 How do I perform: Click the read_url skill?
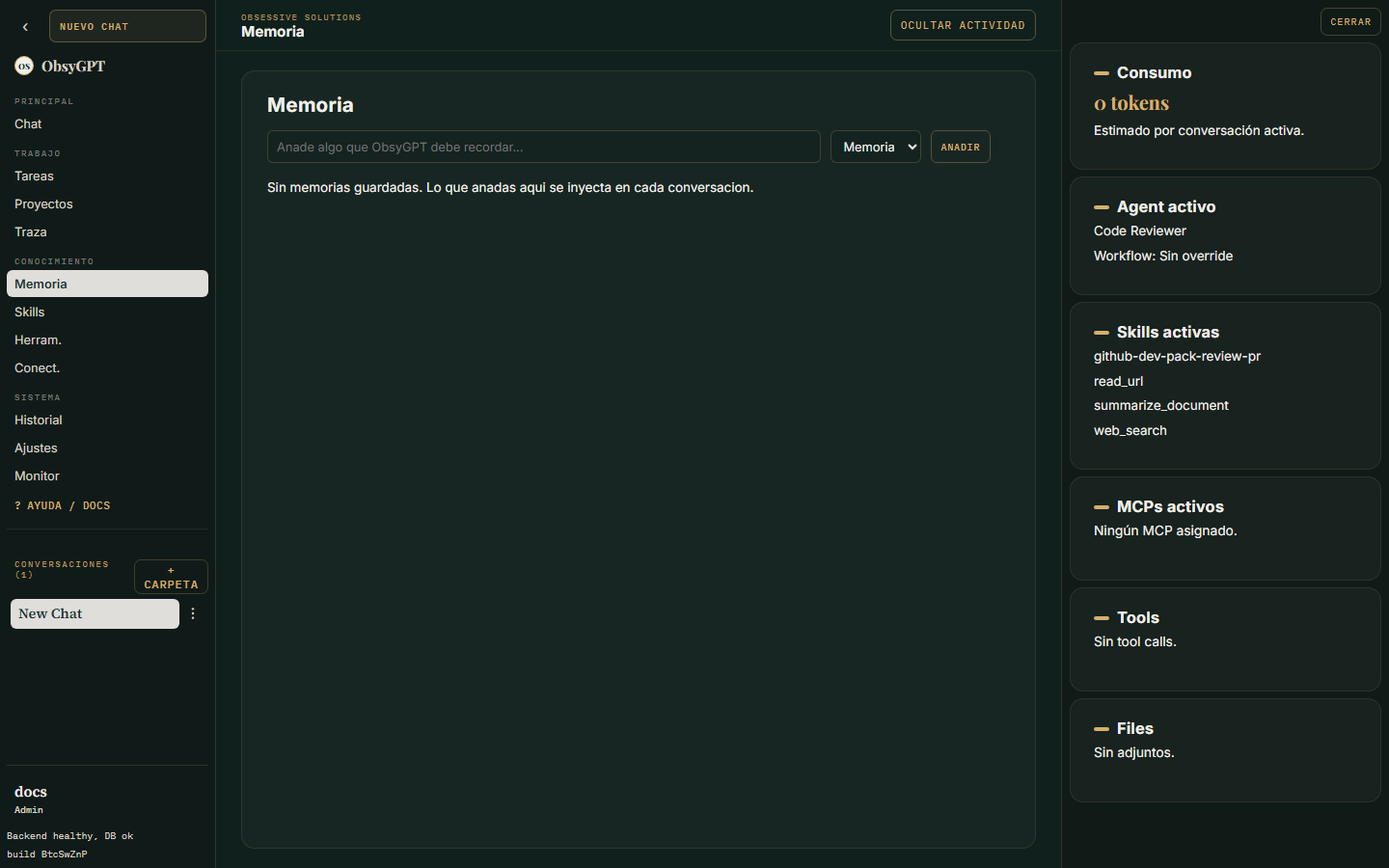[x=1118, y=381]
